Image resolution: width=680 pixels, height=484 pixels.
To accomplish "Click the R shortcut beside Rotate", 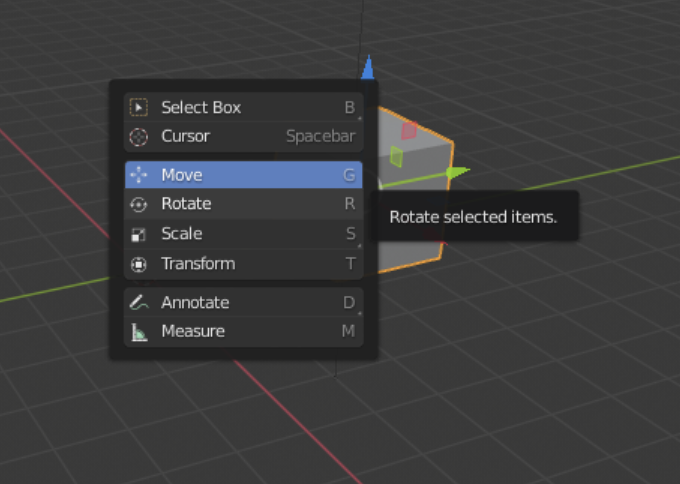I will coord(350,204).
